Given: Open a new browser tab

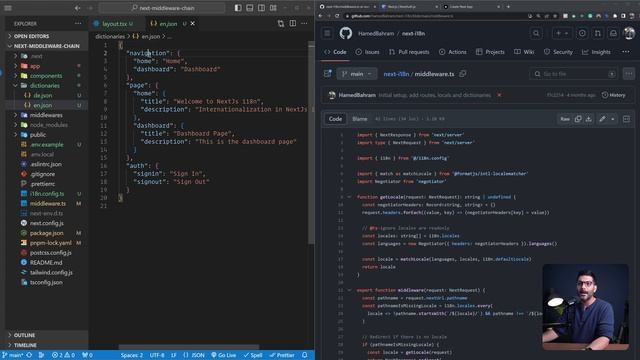Looking at the screenshot, I should (x=508, y=7).
